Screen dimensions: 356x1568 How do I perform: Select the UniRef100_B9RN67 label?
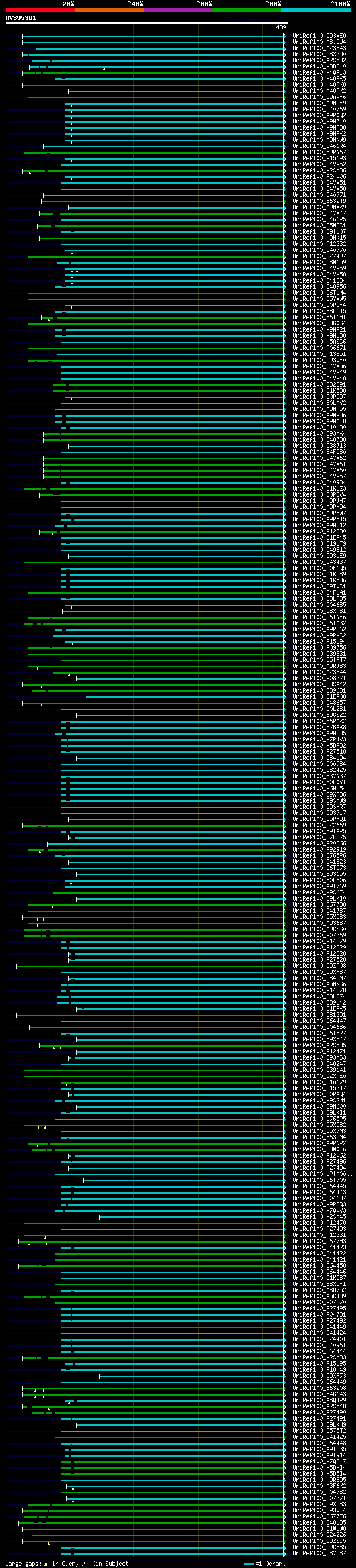pos(319,152)
